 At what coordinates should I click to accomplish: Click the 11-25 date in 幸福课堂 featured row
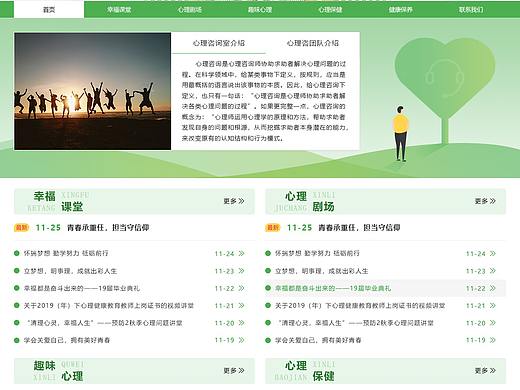48,228
